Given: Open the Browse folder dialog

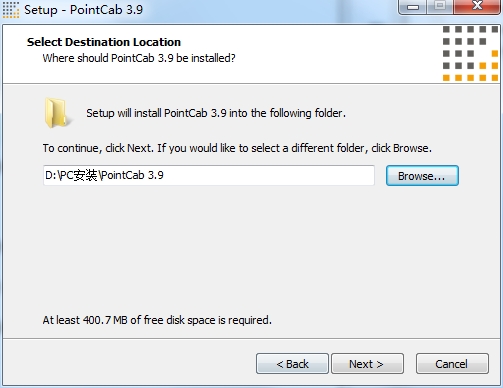Looking at the screenshot, I should point(422,176).
